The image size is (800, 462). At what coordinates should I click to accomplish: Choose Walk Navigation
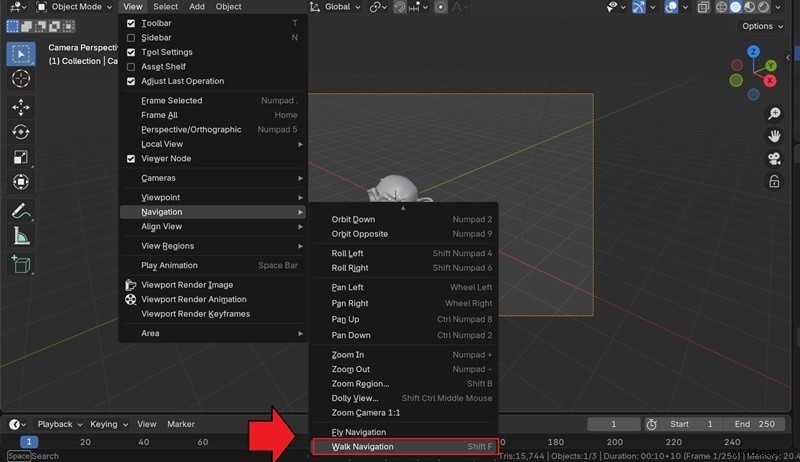pyautogui.click(x=405, y=447)
